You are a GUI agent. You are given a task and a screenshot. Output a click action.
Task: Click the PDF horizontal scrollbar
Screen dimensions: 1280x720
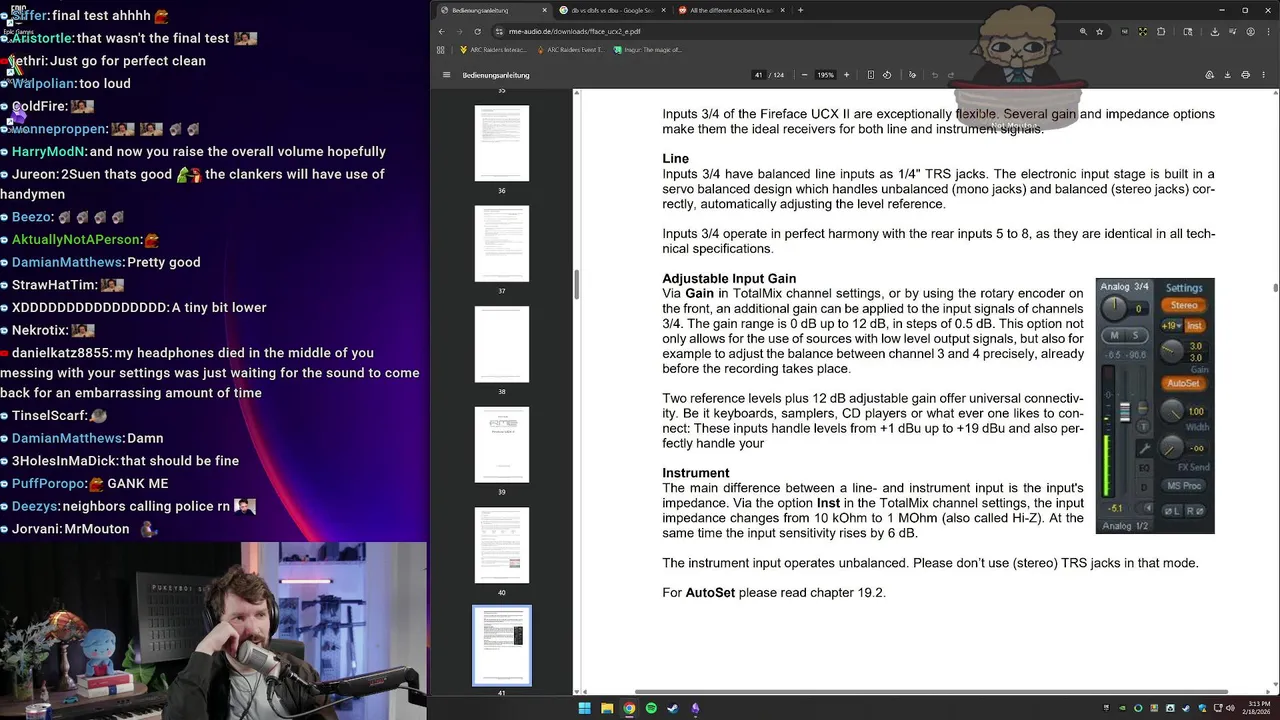(931, 691)
